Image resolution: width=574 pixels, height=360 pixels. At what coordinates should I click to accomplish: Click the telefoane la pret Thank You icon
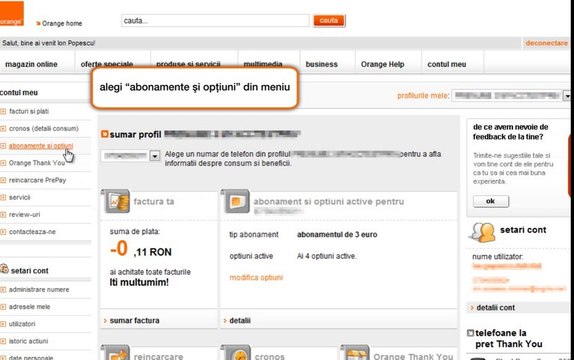tap(470, 333)
